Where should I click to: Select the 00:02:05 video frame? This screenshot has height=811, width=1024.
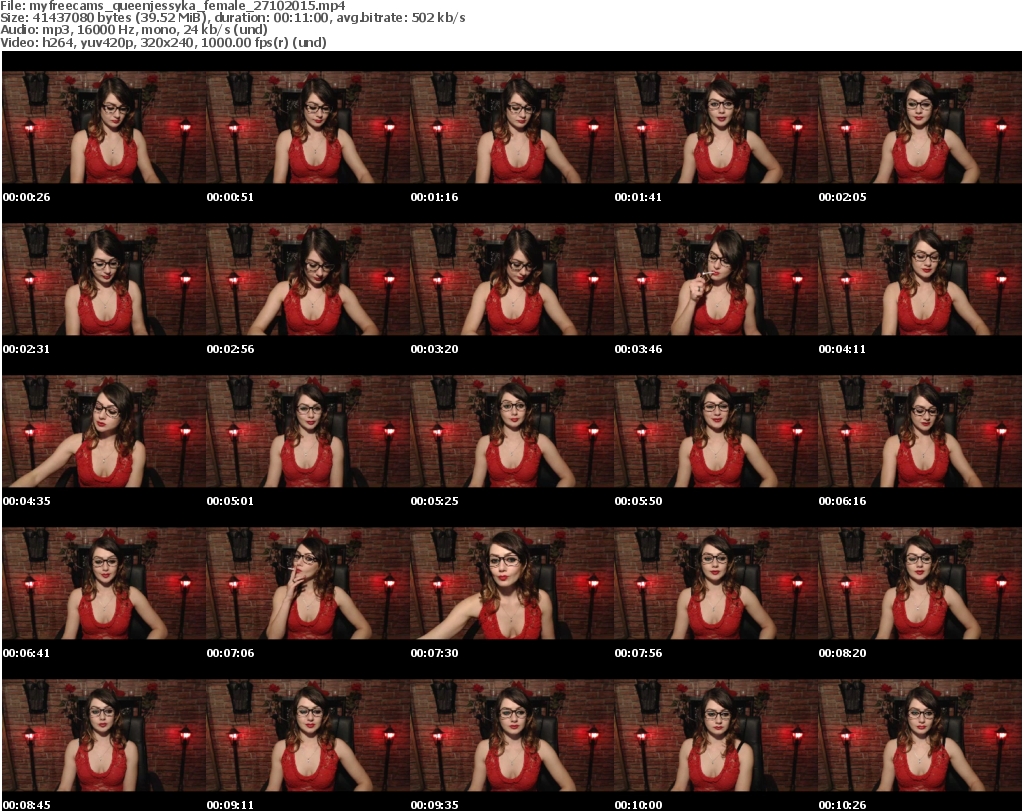[x=920, y=127]
